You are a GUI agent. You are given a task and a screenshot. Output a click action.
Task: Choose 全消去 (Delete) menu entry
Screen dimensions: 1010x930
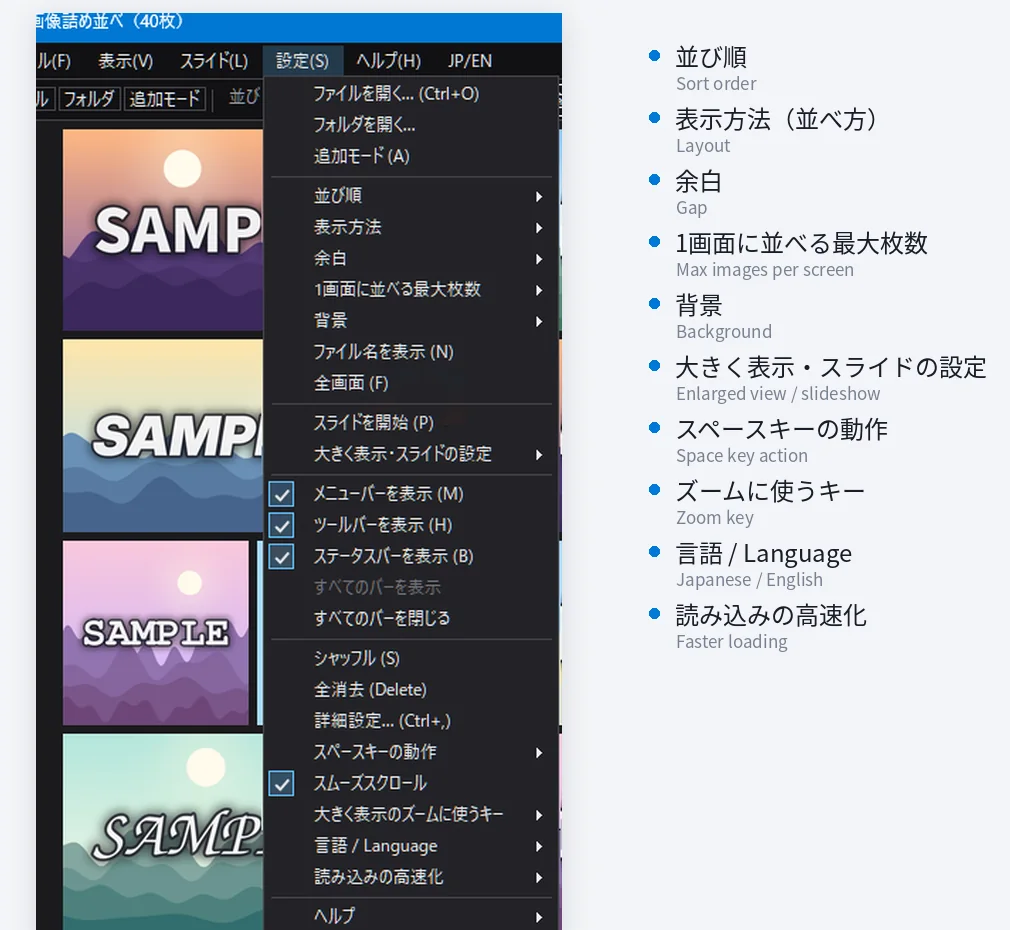pyautogui.click(x=411, y=690)
